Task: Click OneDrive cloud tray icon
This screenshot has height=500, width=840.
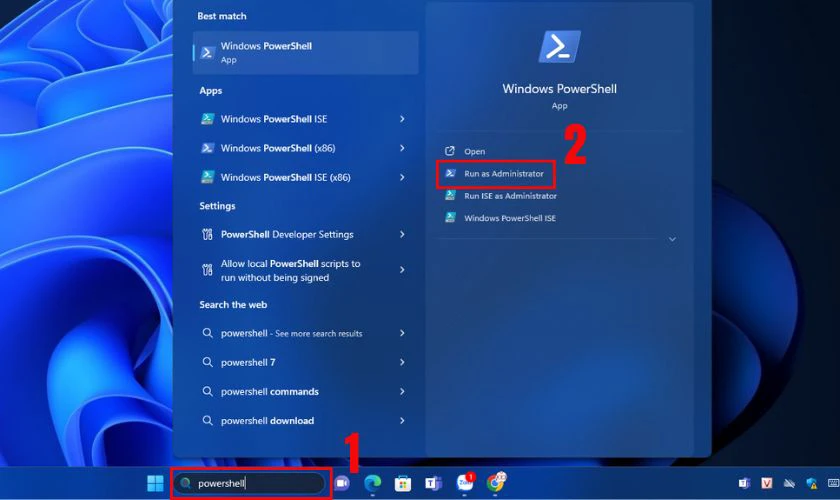Action: [x=789, y=483]
